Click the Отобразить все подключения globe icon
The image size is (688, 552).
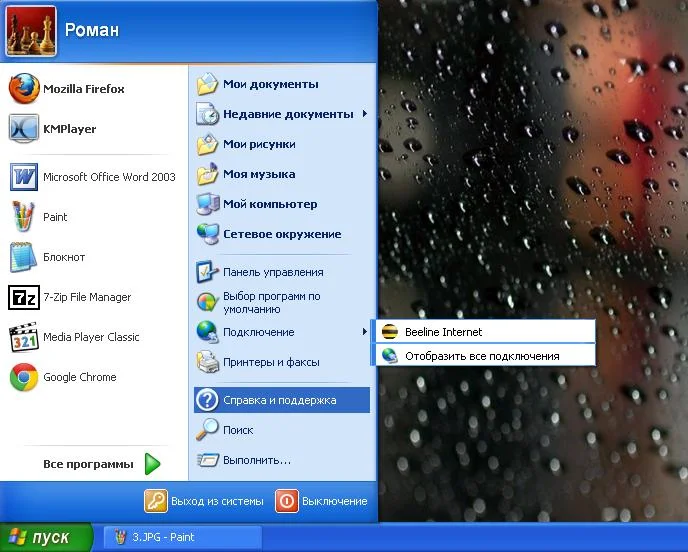389,356
